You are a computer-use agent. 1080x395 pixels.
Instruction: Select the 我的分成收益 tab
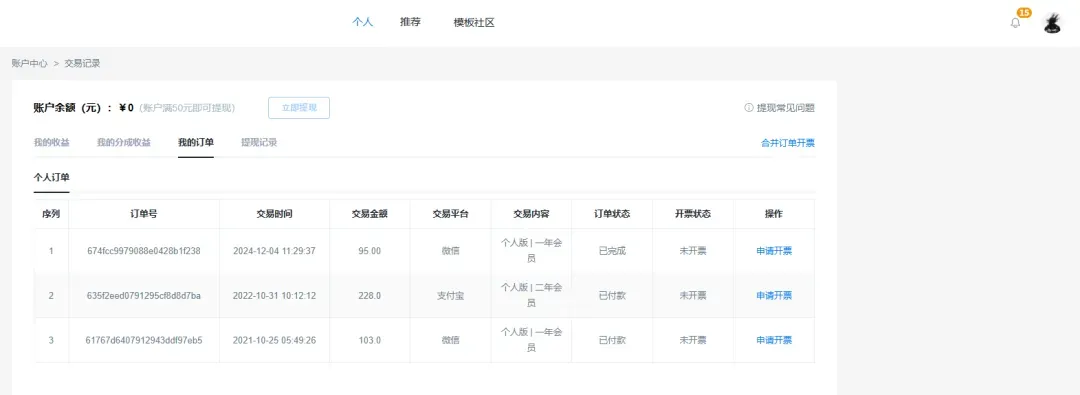(x=124, y=143)
